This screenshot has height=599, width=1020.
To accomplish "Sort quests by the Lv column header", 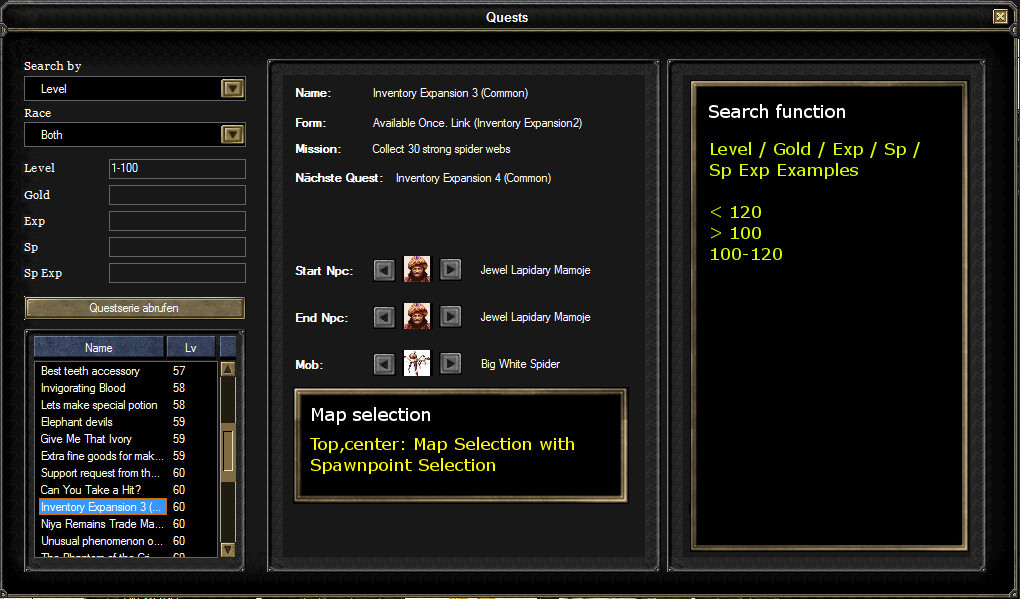I will (x=189, y=346).
